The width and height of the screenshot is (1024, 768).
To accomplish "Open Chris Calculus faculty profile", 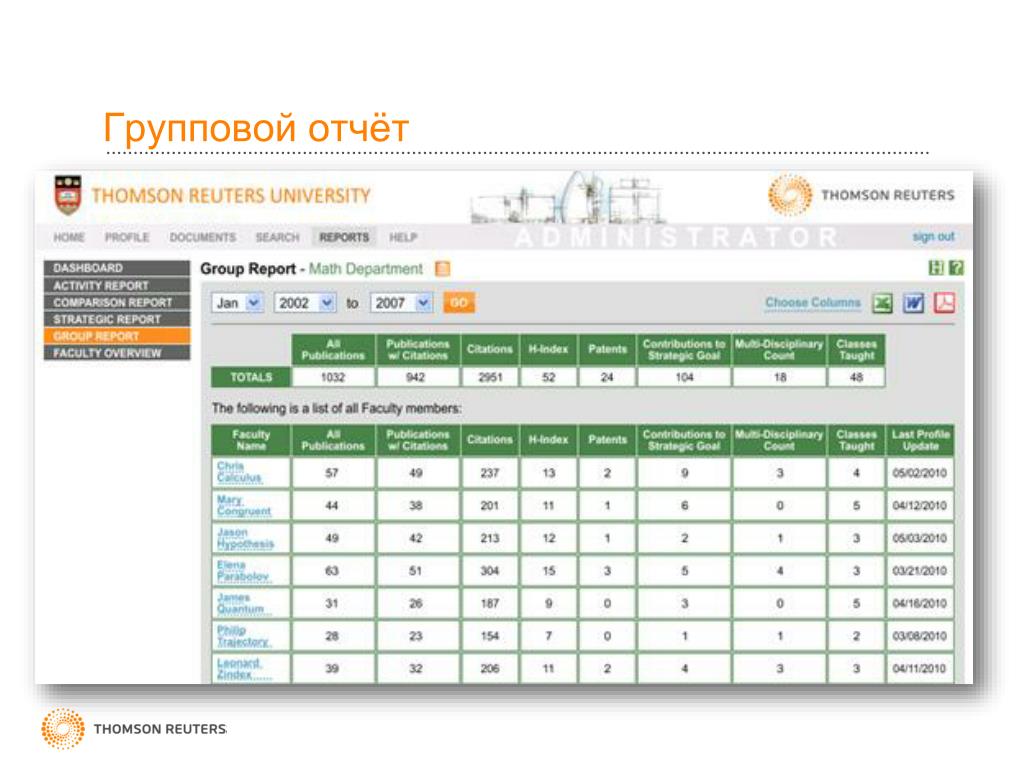I will [x=238, y=472].
